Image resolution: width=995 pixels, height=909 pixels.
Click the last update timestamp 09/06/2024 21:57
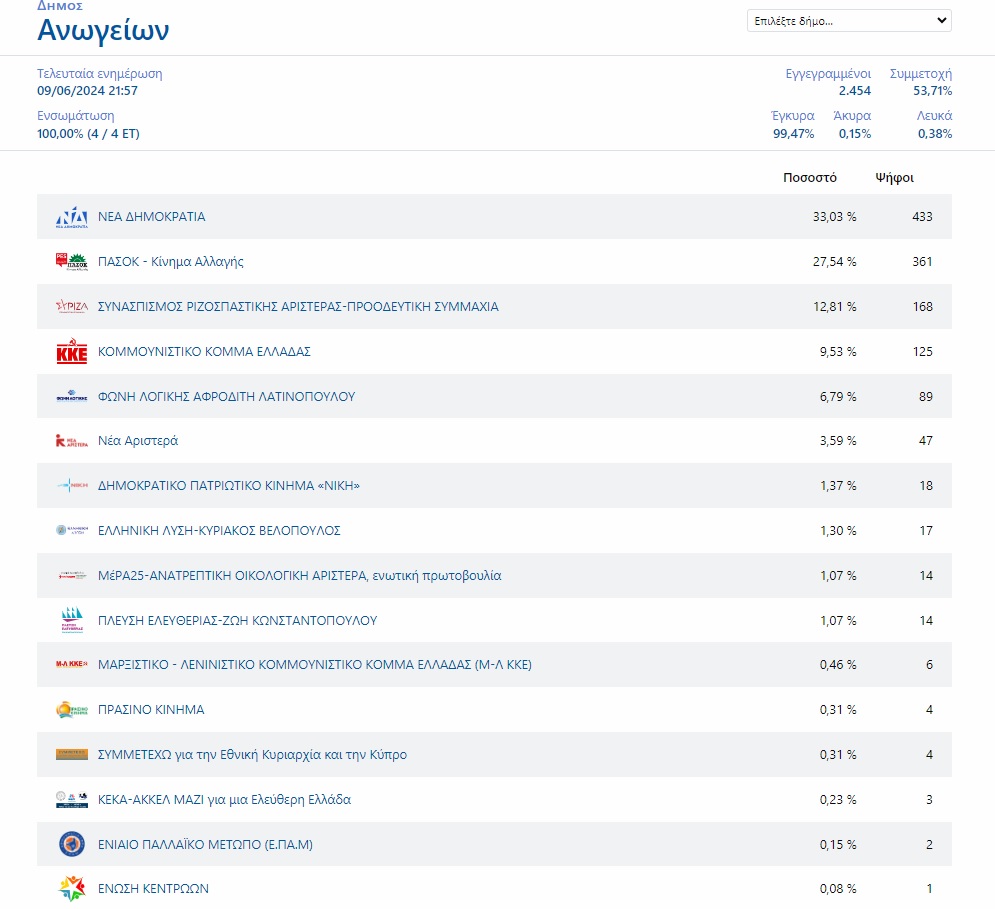pyautogui.click(x=87, y=91)
